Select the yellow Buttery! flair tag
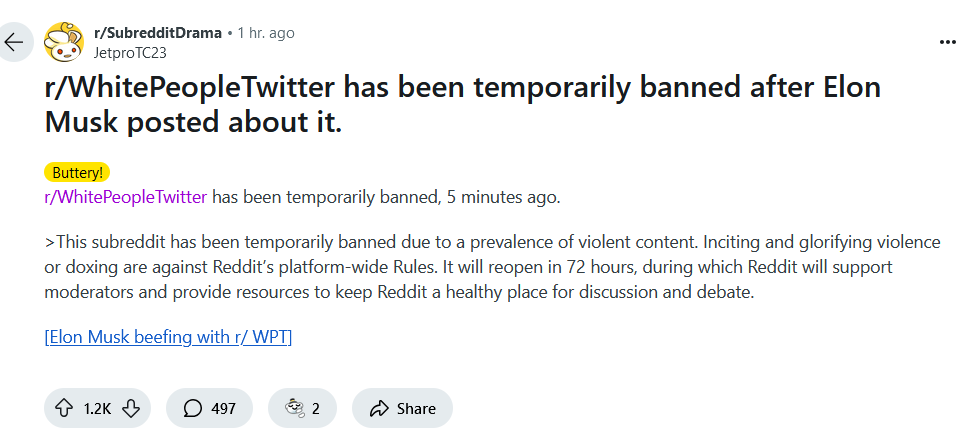The image size is (977, 436). [x=77, y=173]
